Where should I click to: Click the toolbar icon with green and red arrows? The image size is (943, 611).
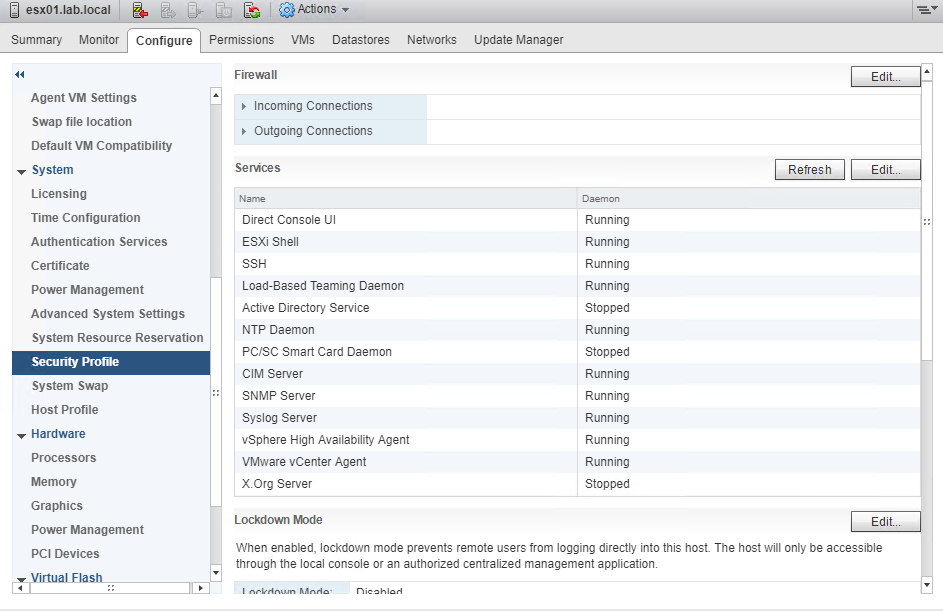(252, 10)
